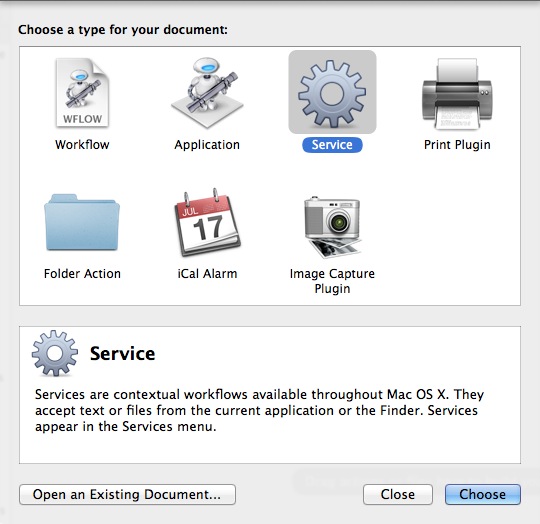Click the 'Image Capture Plugin' text label
The height and width of the screenshot is (524, 540).
click(x=332, y=281)
